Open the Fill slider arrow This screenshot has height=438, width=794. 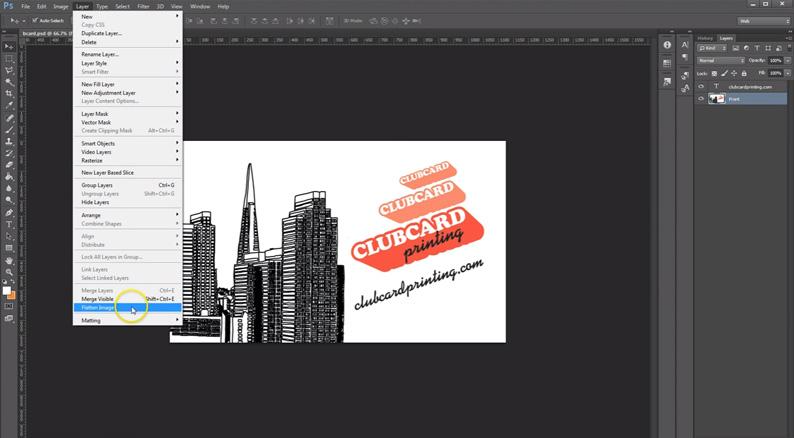[787, 73]
